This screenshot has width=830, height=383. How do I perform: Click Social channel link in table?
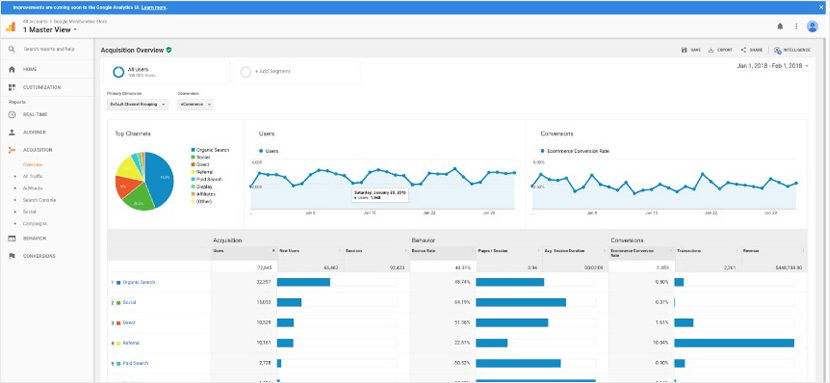pyautogui.click(x=129, y=303)
